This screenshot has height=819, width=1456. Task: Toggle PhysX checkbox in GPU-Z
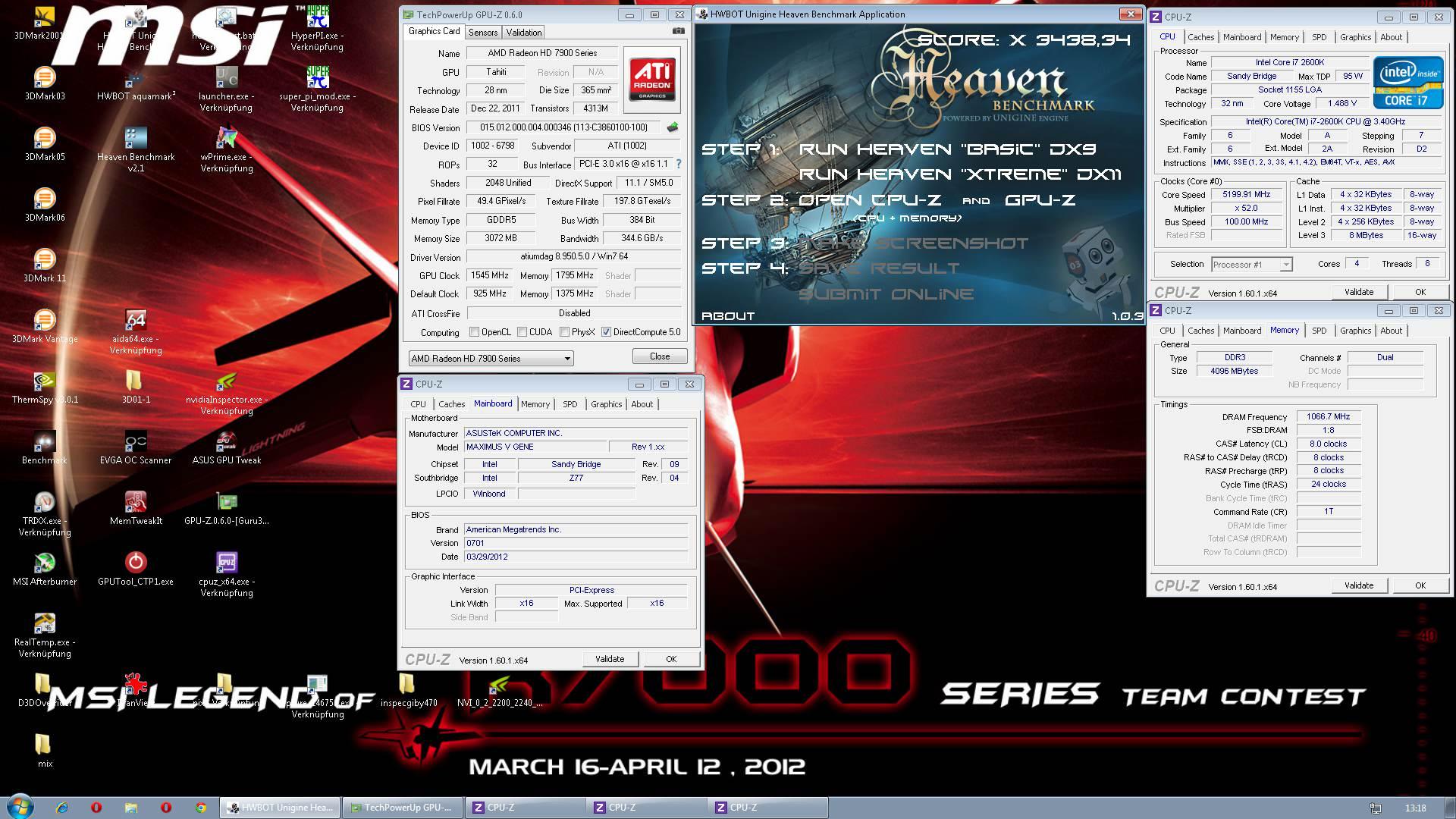pyautogui.click(x=564, y=332)
